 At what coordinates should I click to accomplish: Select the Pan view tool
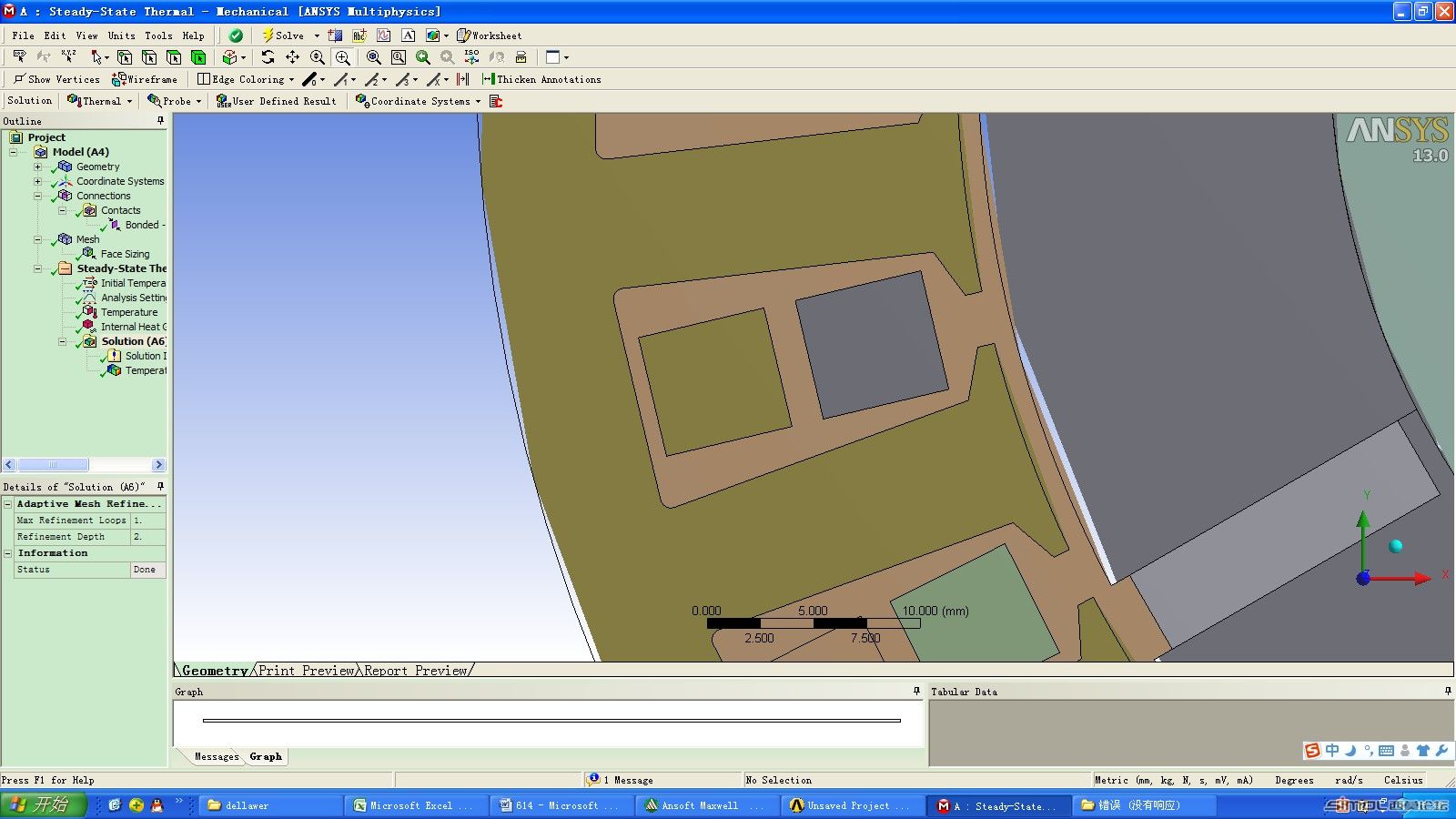tap(292, 56)
